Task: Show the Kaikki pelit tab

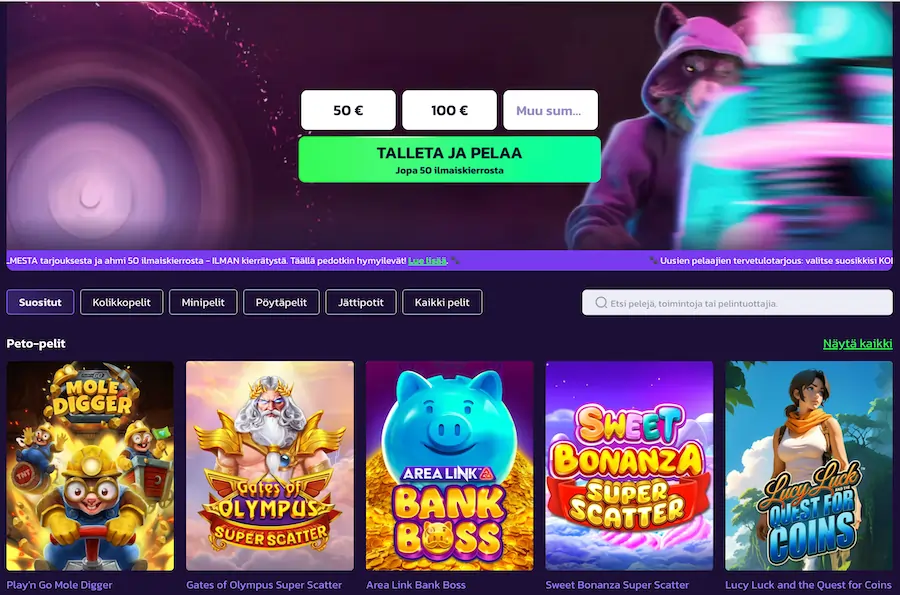Action: [x=442, y=302]
